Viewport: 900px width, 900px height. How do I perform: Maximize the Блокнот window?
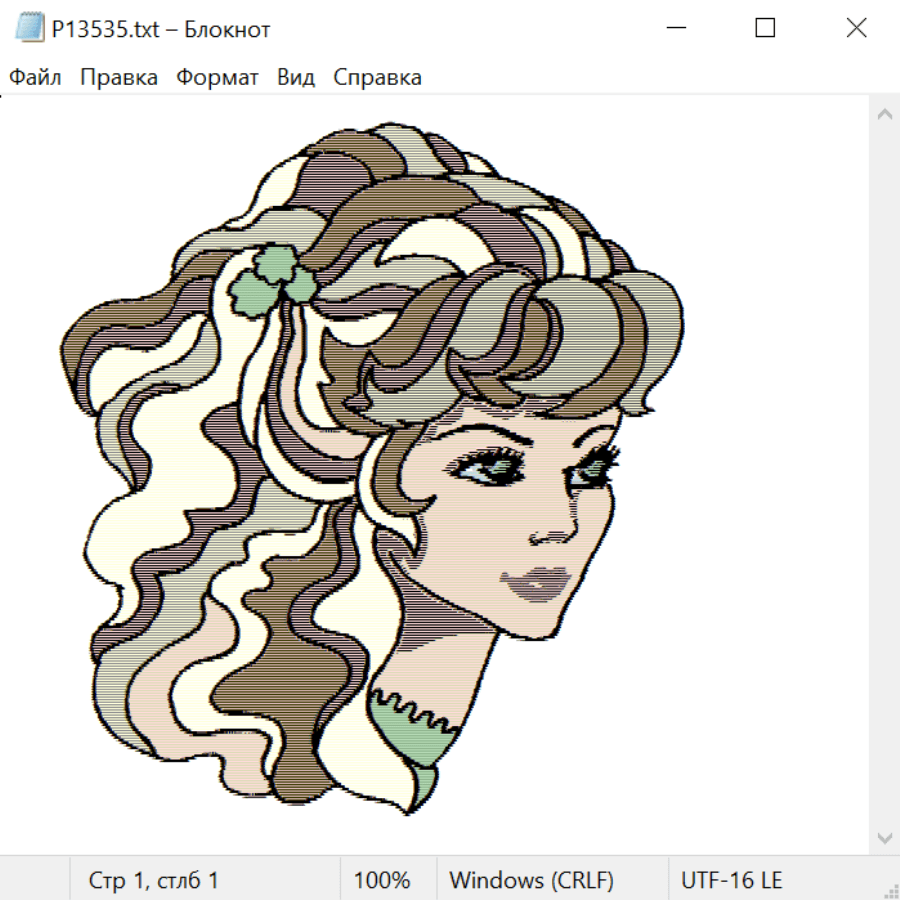tap(765, 29)
